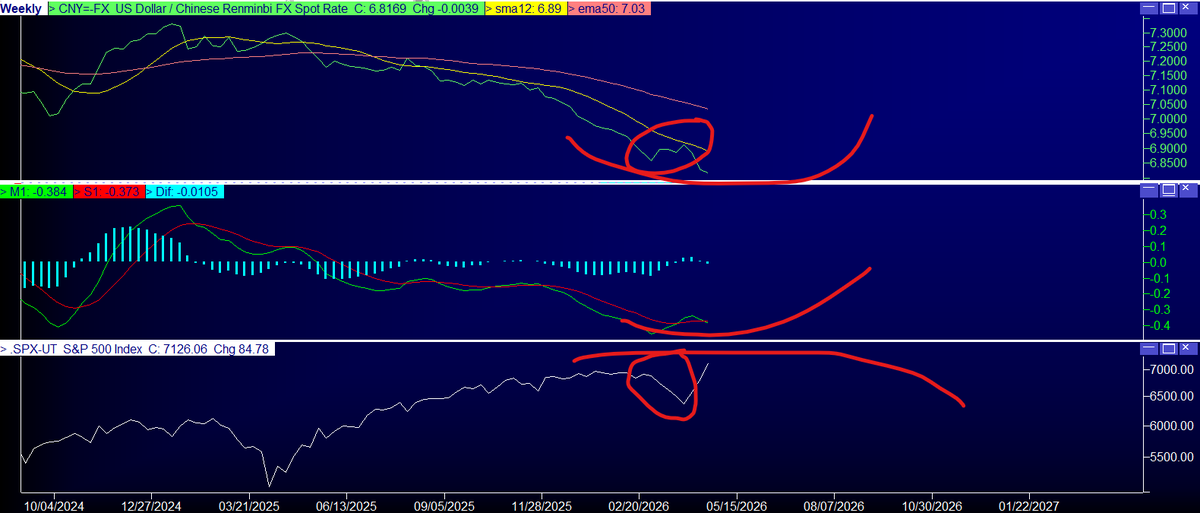Click the 10/04/2024 date on time axis
1200x513 pixels.
[x=54, y=505]
